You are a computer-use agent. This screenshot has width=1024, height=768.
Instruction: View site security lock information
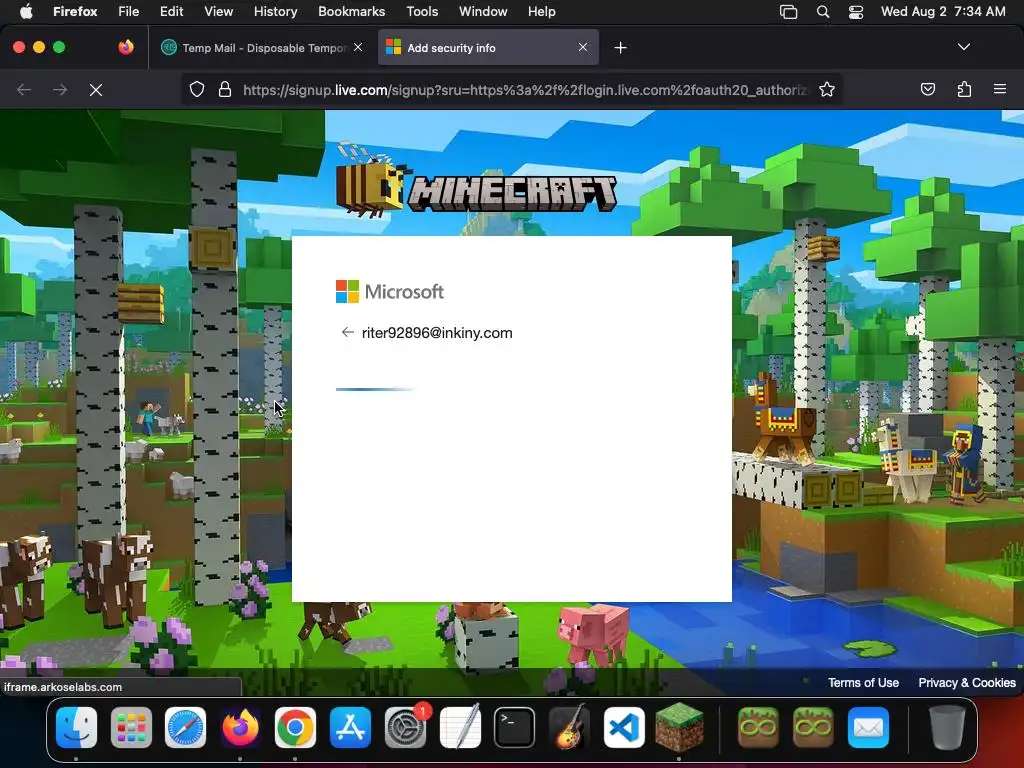tap(225, 89)
